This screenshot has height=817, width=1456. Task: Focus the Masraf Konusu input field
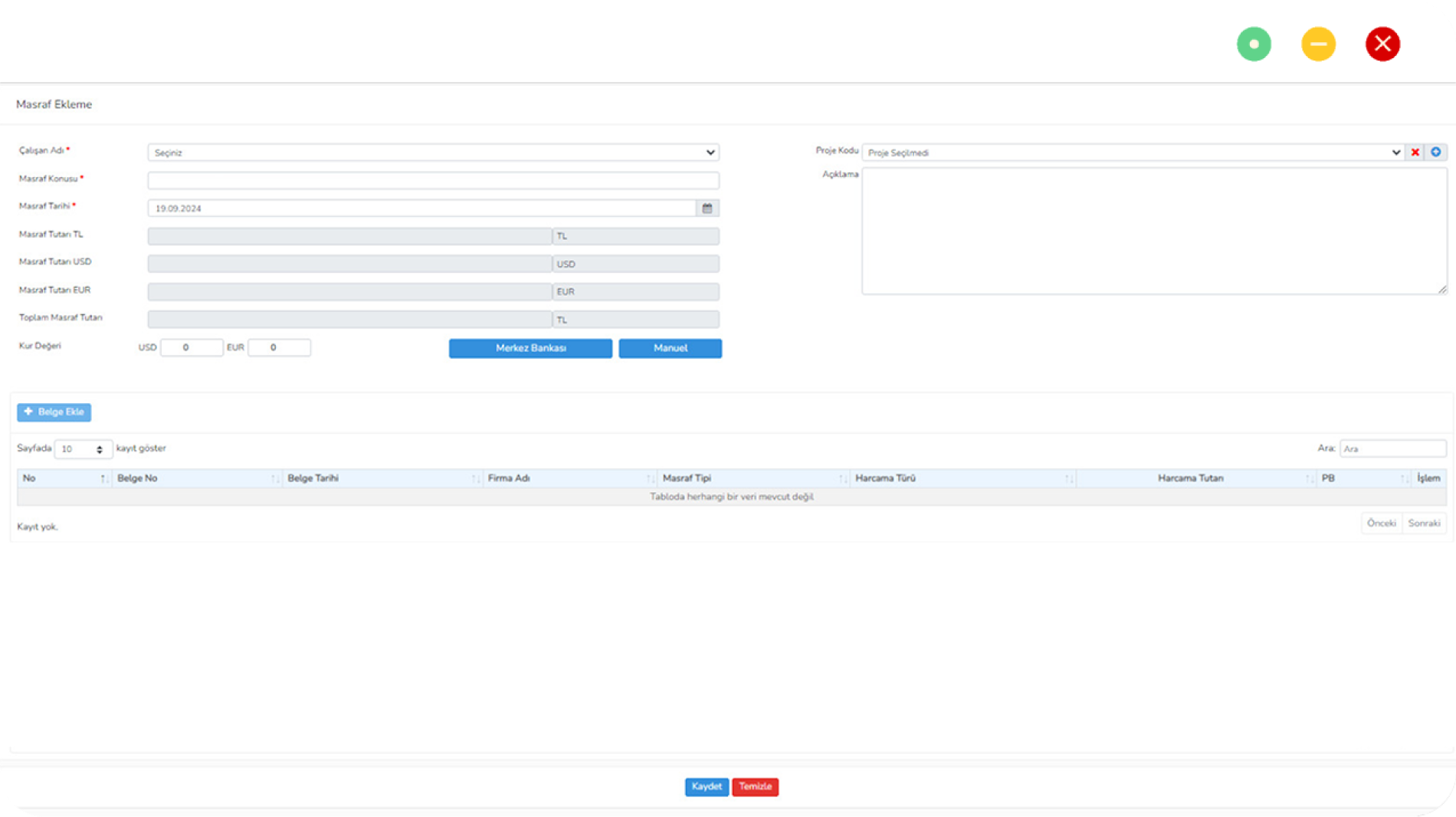(433, 180)
